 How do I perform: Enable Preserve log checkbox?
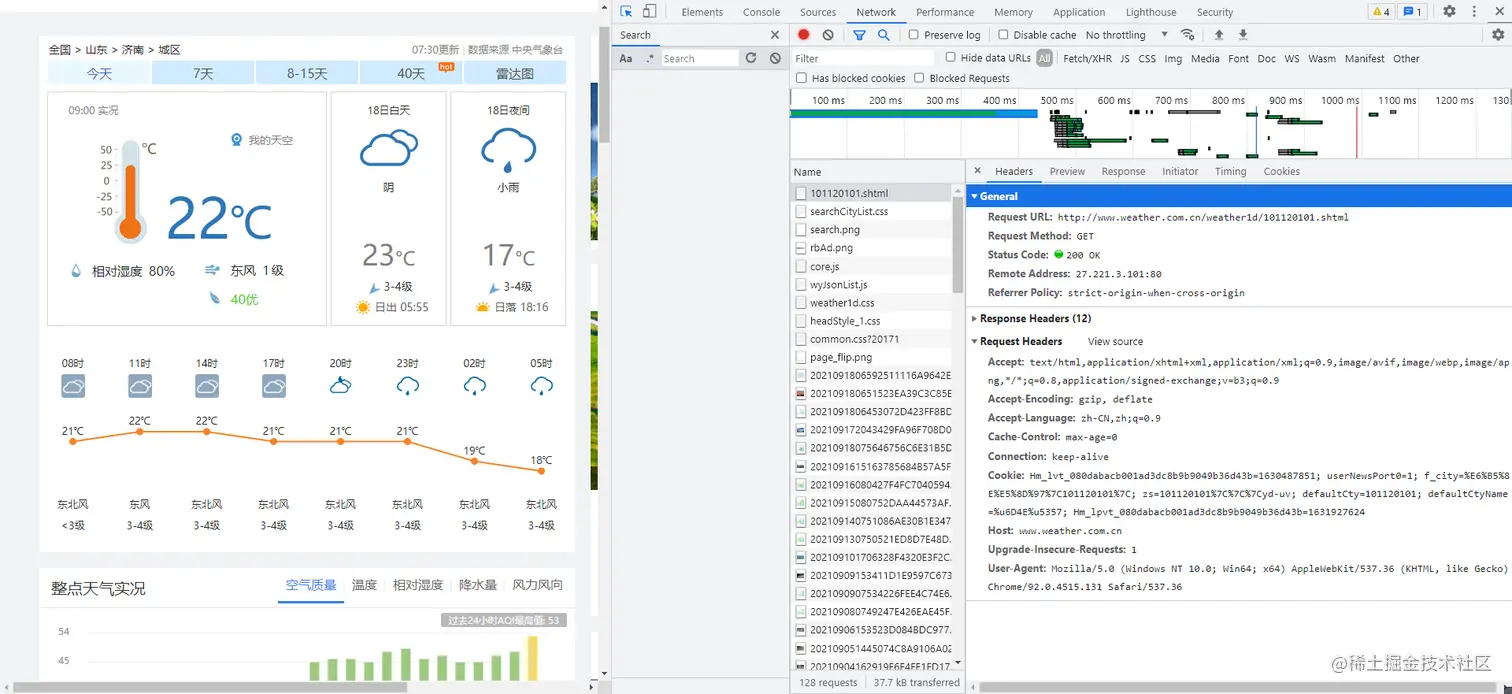(x=913, y=35)
